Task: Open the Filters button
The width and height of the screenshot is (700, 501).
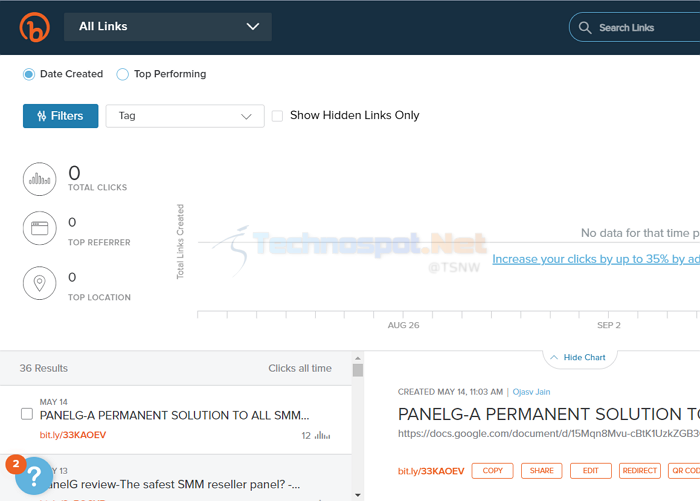Action: pos(61,116)
